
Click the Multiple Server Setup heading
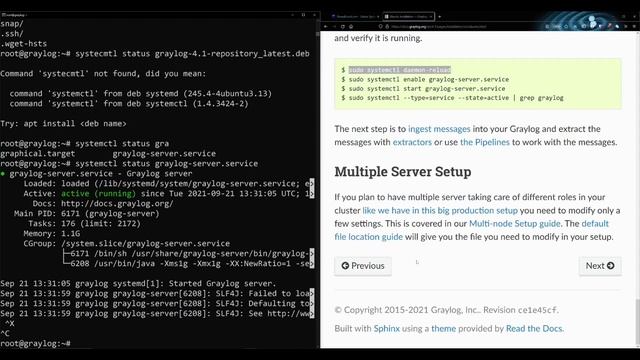tap(403, 172)
